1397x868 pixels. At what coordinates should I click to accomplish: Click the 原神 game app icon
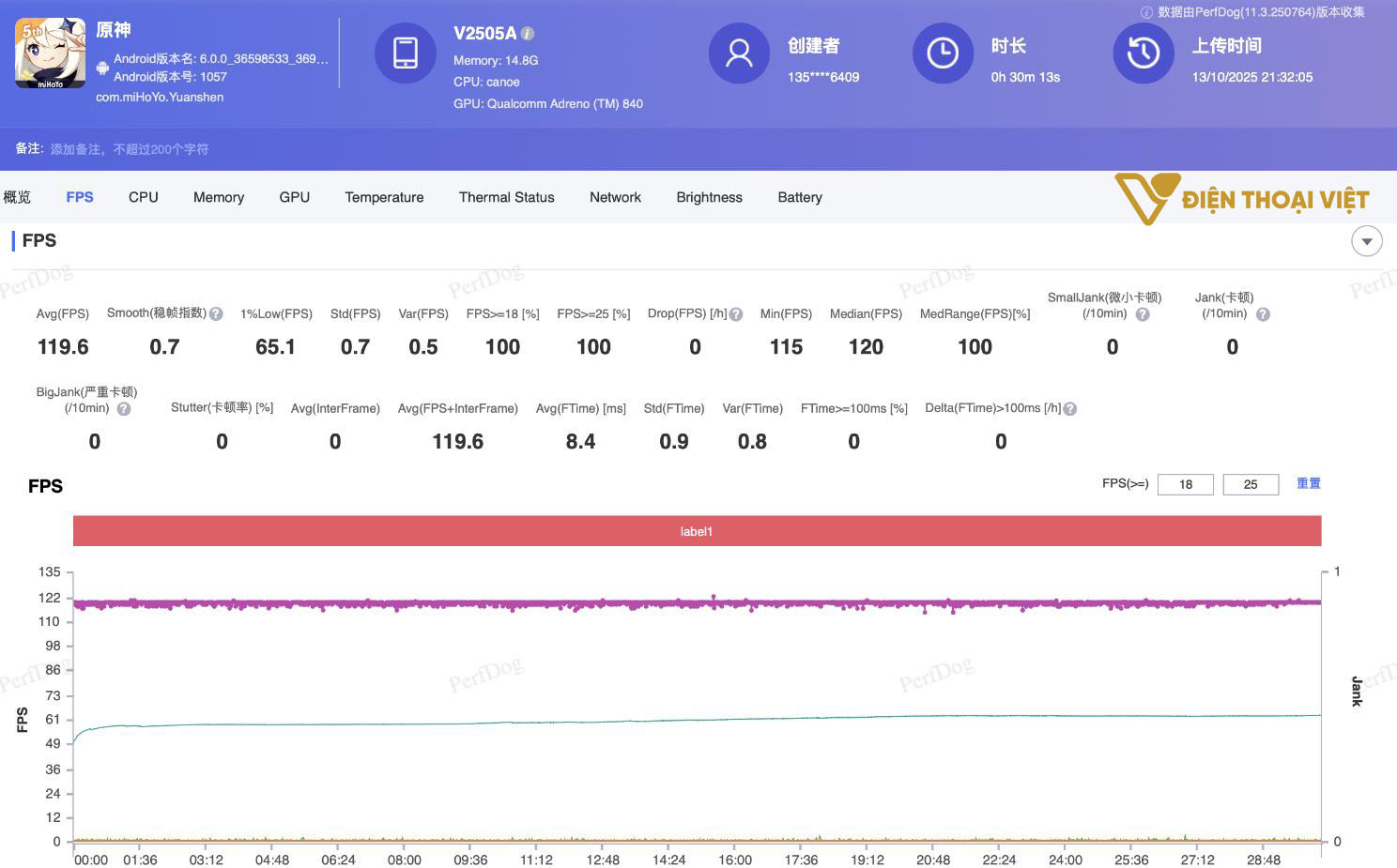click(50, 53)
